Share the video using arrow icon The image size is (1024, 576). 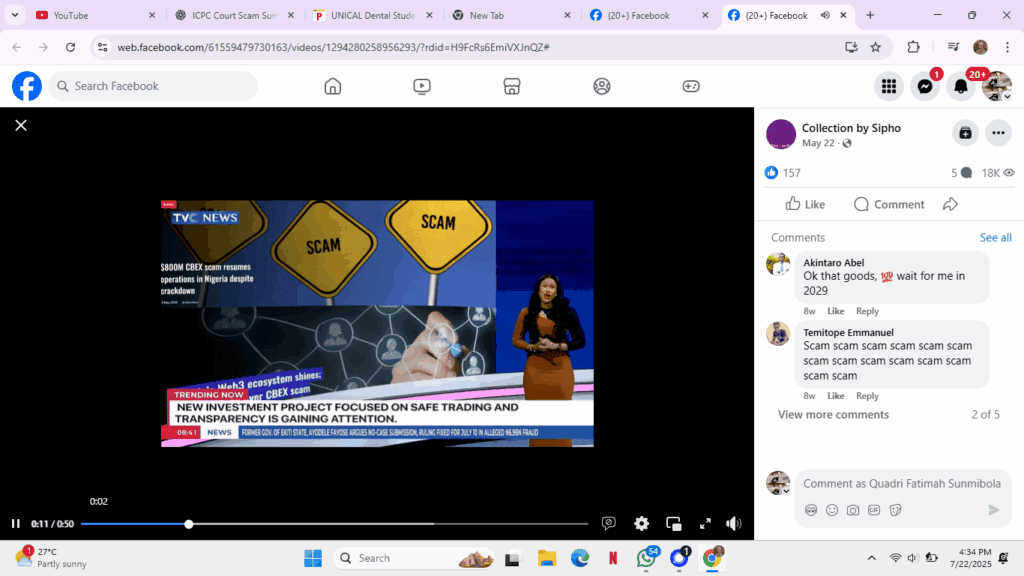[950, 204]
